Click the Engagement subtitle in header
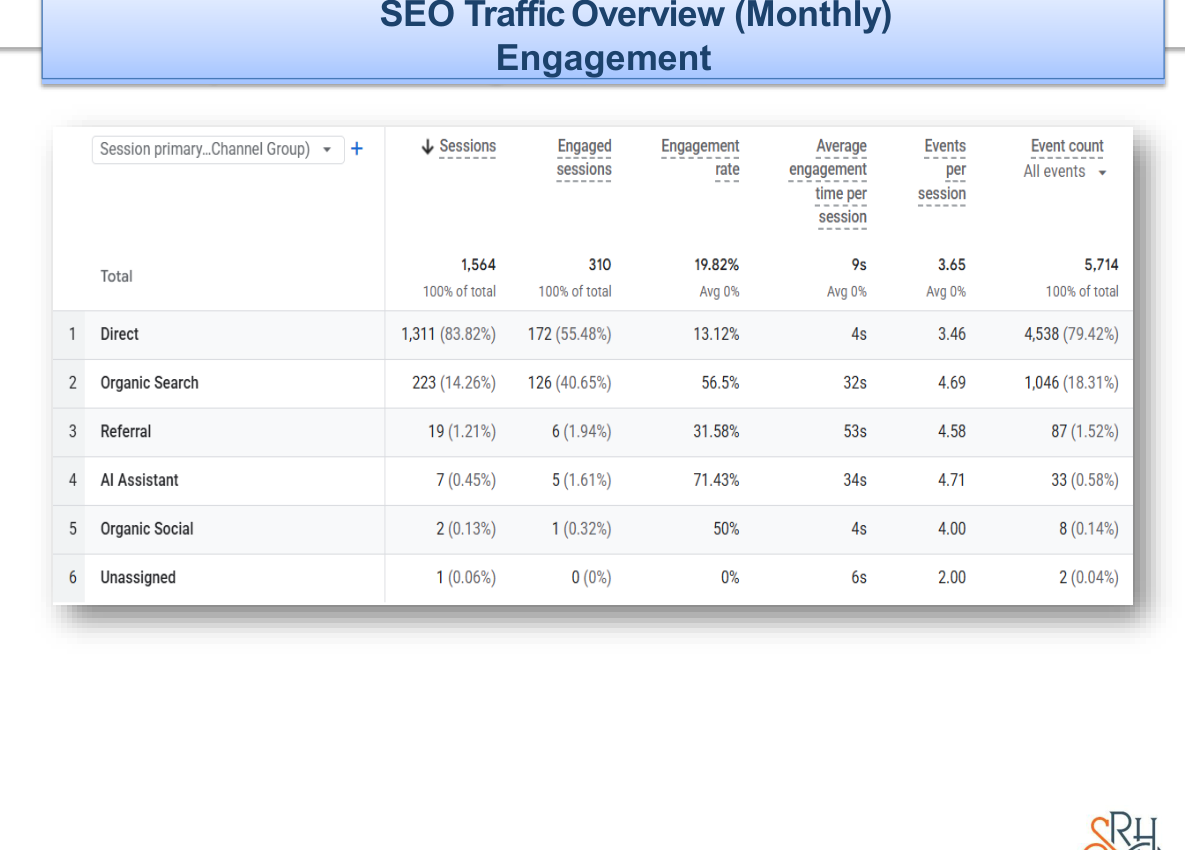The width and height of the screenshot is (1185, 850). pos(603,58)
